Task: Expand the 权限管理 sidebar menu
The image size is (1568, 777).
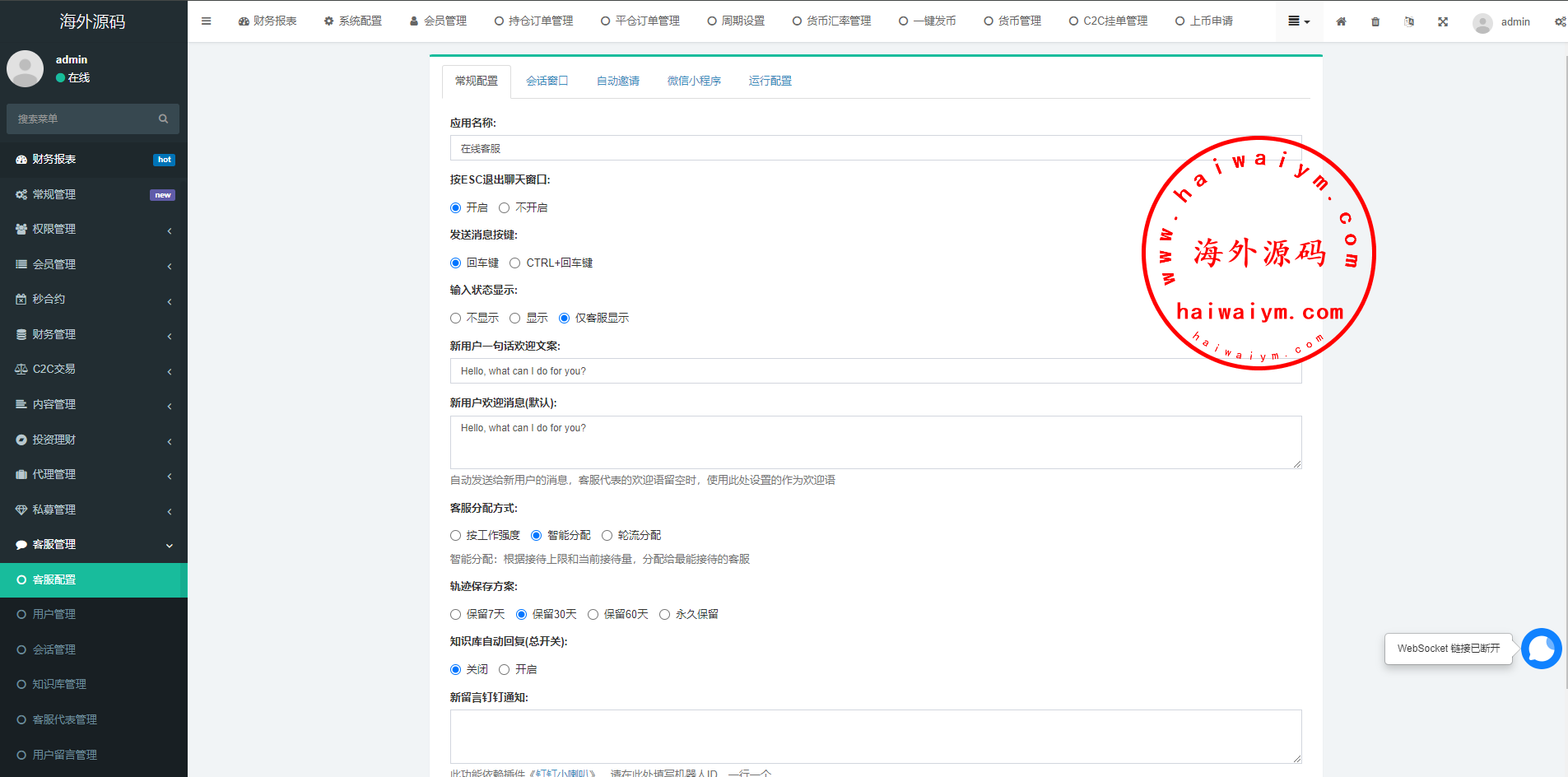Action: (94, 230)
